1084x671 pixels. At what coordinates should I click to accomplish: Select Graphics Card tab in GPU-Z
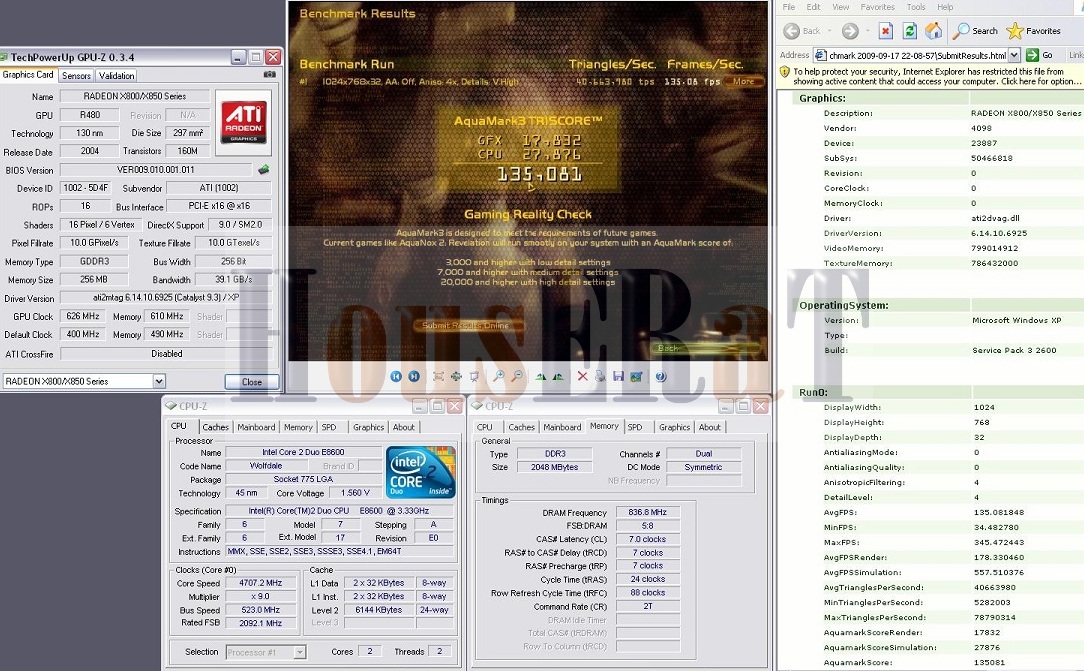coord(28,75)
